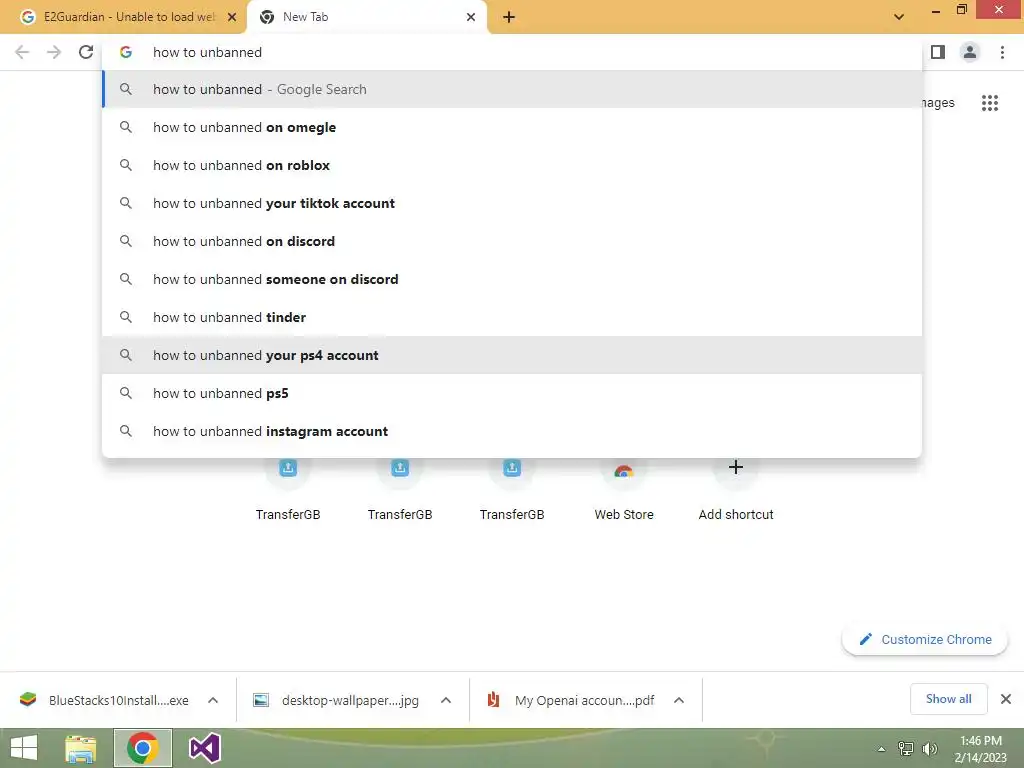Expand options for My Openai pdf download
1024x768 pixels.
[679, 700]
